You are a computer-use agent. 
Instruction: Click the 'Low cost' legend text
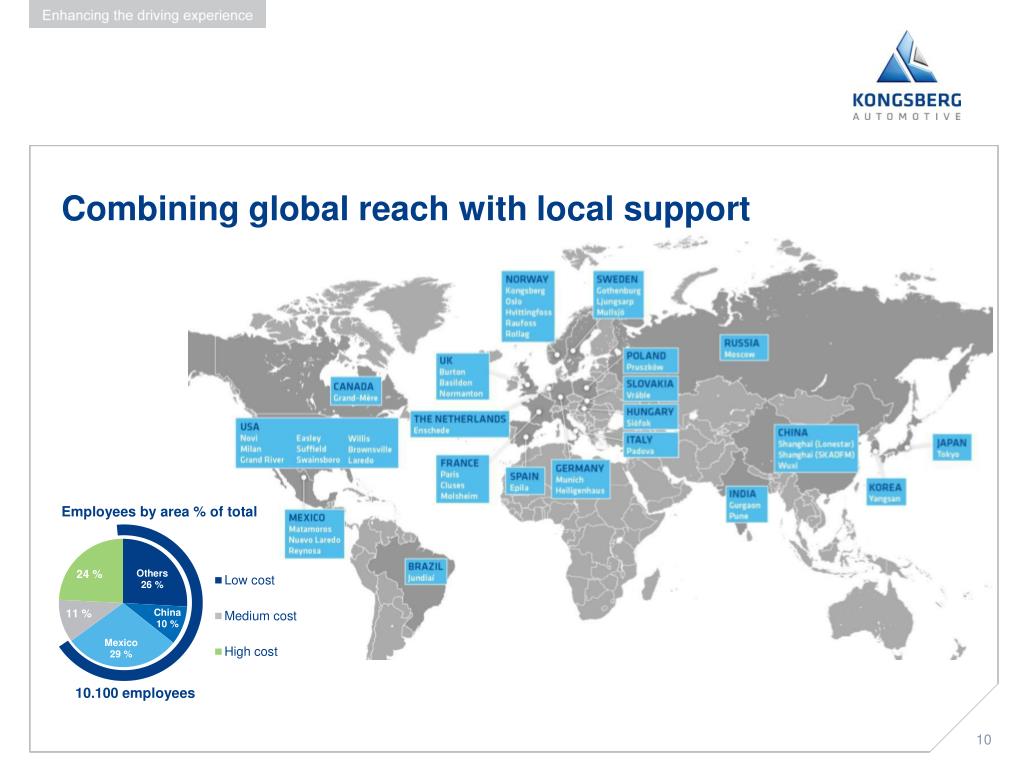point(249,580)
